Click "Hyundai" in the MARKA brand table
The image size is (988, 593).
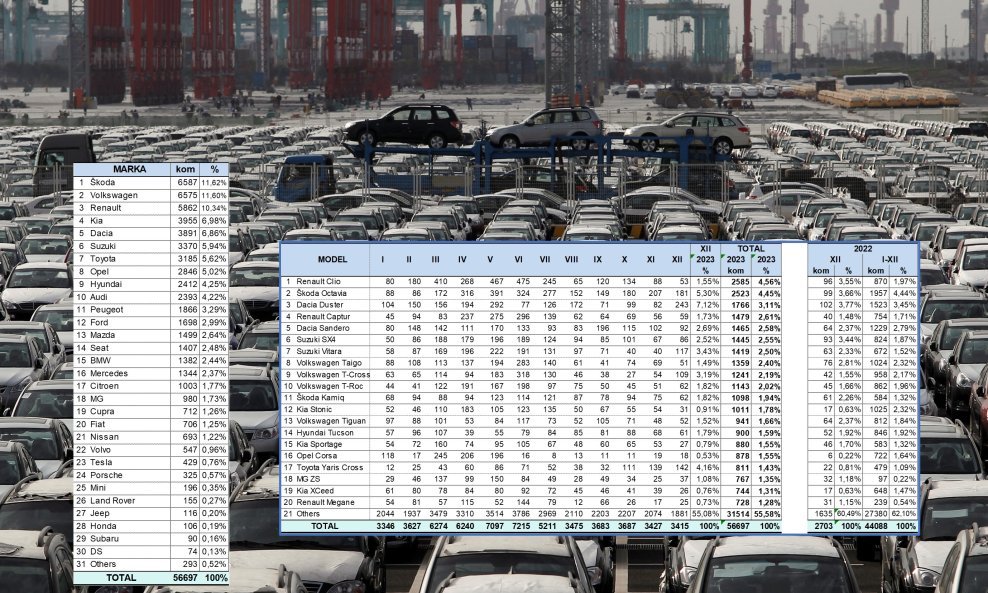tap(106, 284)
